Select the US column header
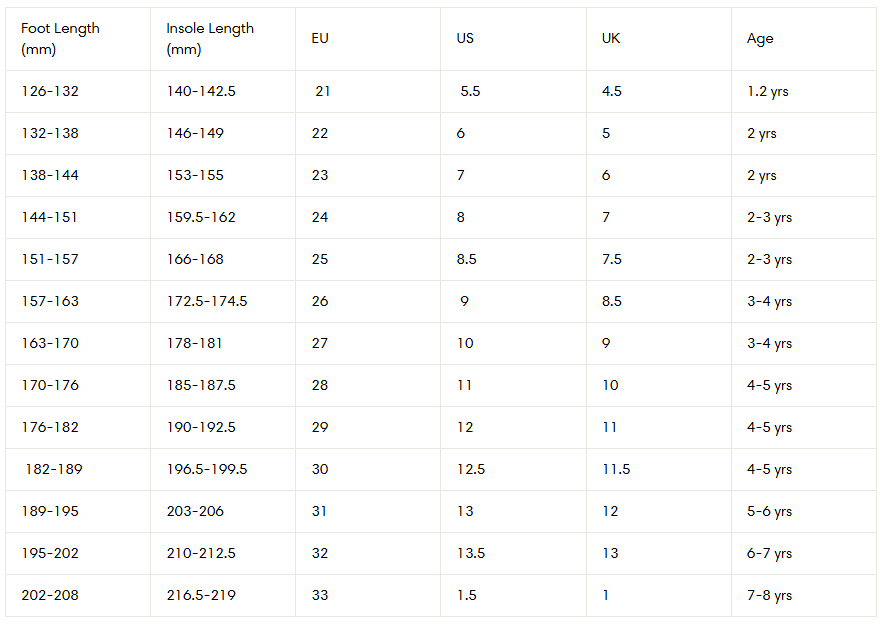The width and height of the screenshot is (880, 626). tap(465, 39)
